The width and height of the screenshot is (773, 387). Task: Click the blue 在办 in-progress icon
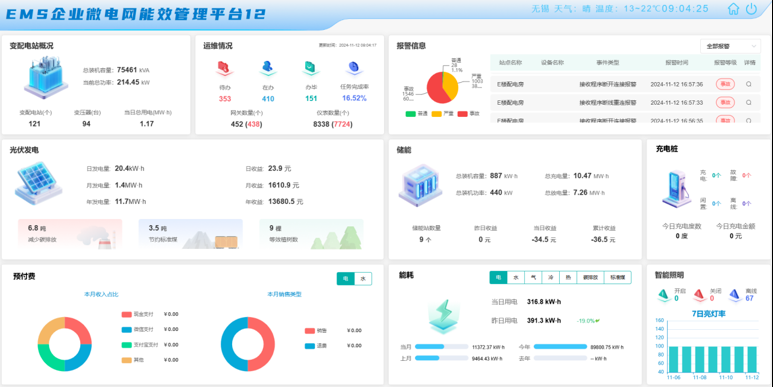click(x=268, y=68)
